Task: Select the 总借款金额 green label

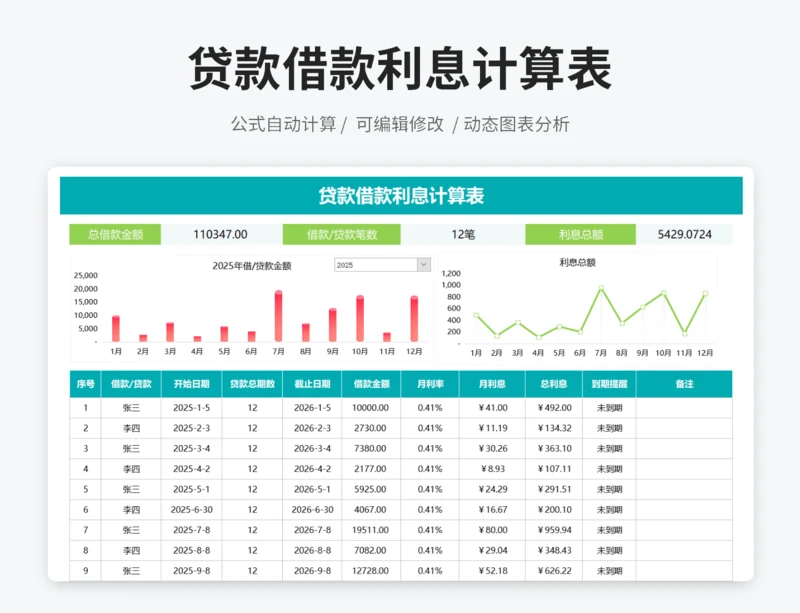Action: pyautogui.click(x=115, y=234)
